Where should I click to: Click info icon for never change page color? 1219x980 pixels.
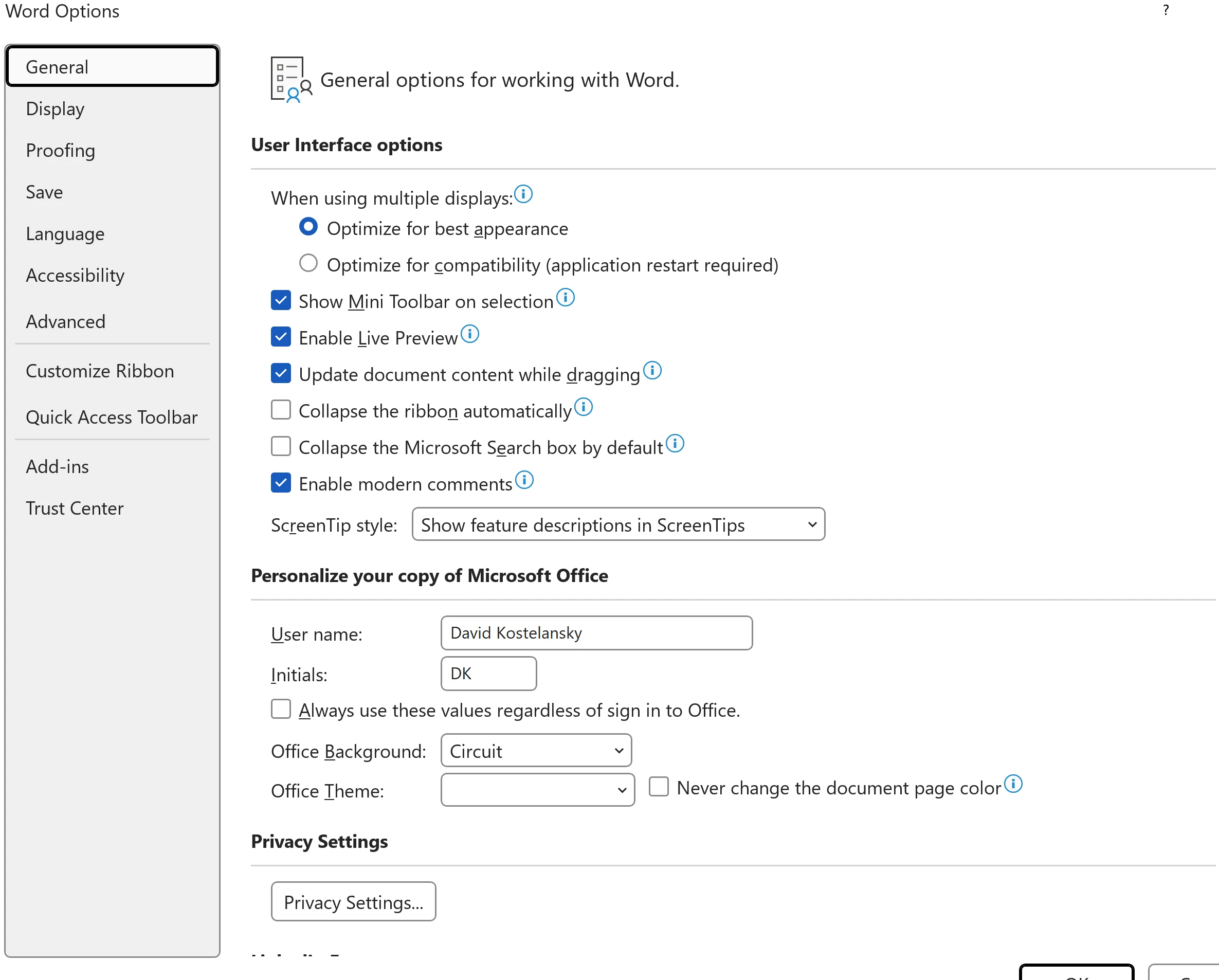point(1013,784)
